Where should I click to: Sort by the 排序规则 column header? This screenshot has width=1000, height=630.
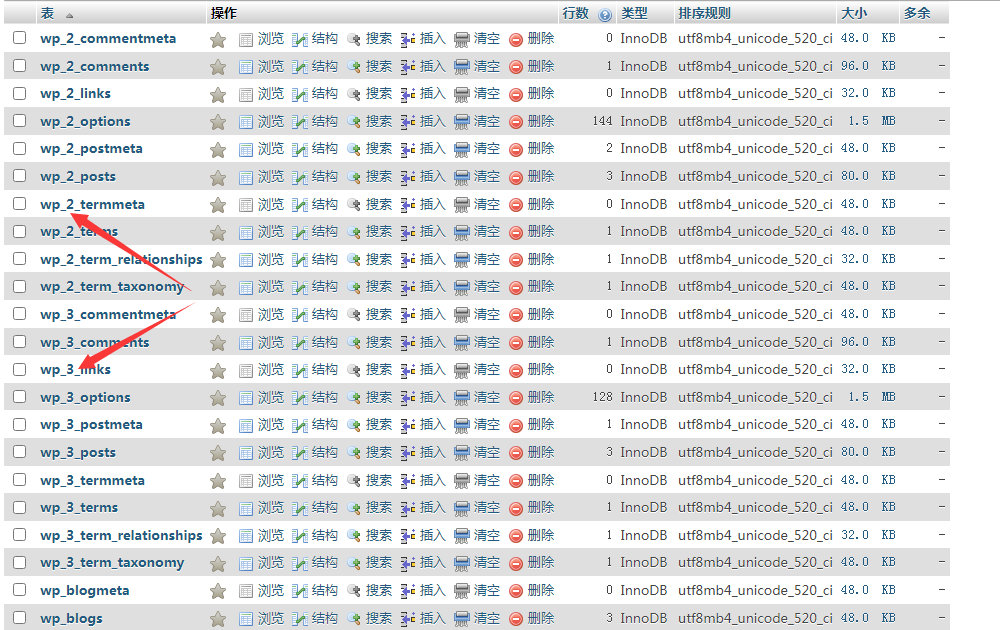704,13
